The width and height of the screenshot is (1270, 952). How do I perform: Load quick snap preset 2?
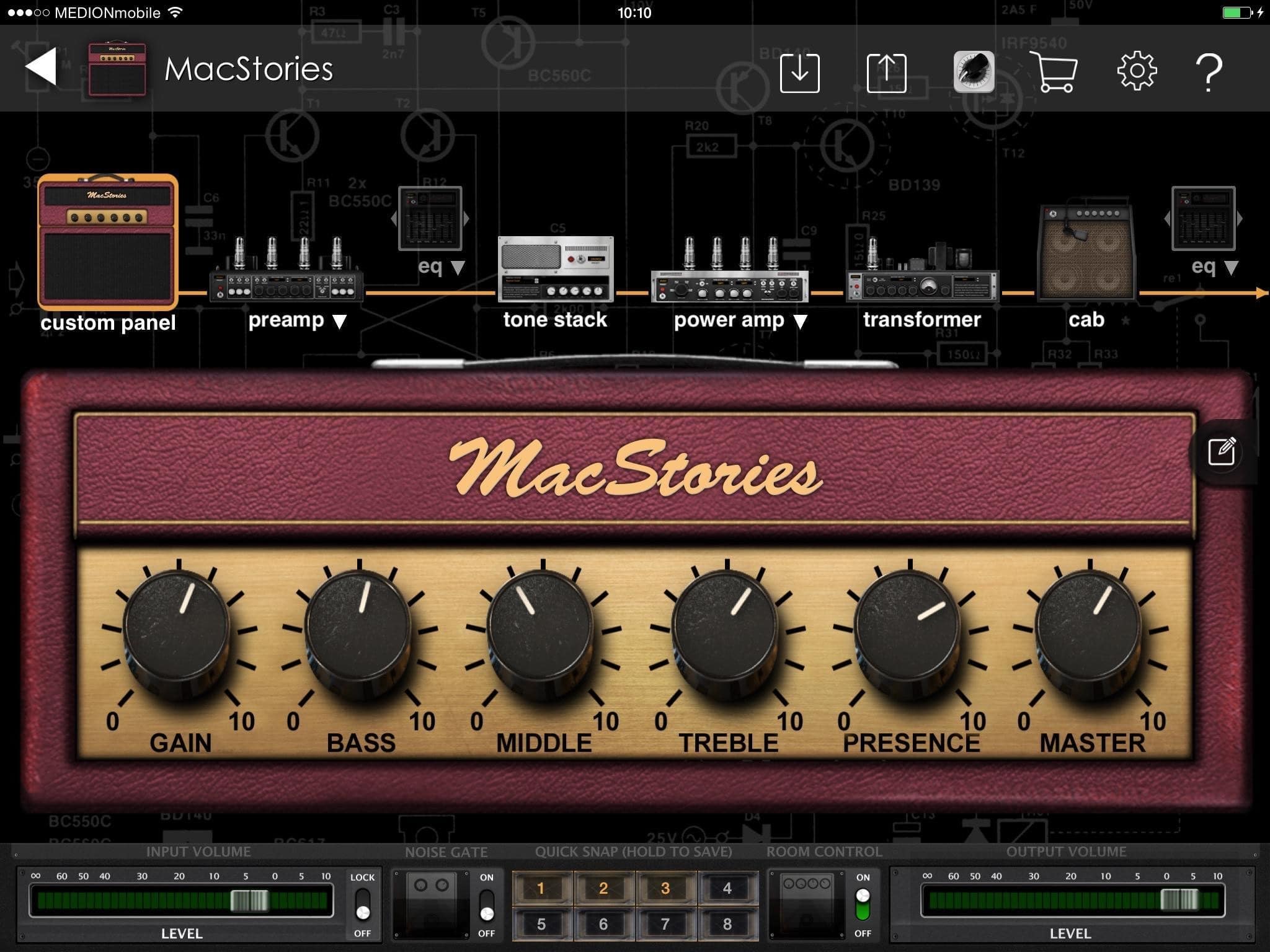(x=603, y=888)
